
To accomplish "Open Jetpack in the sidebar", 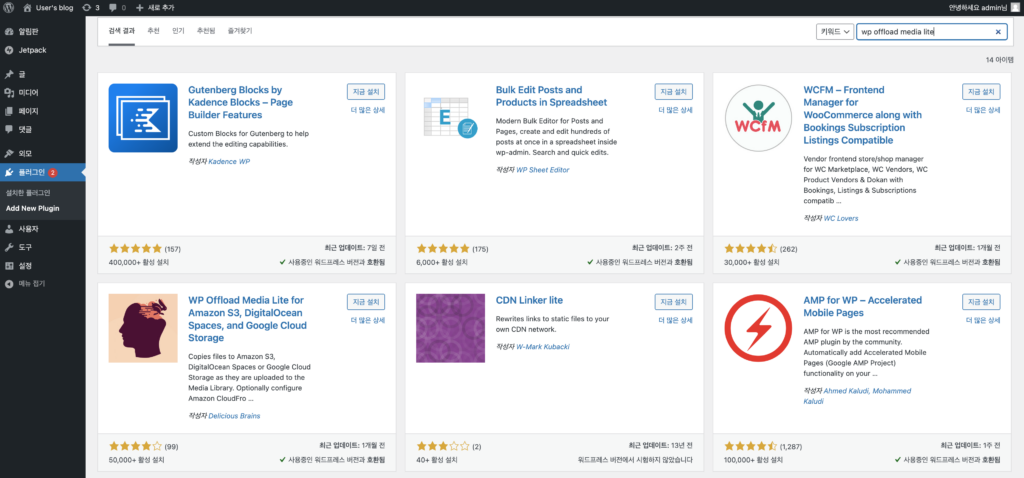I will click(x=42, y=50).
